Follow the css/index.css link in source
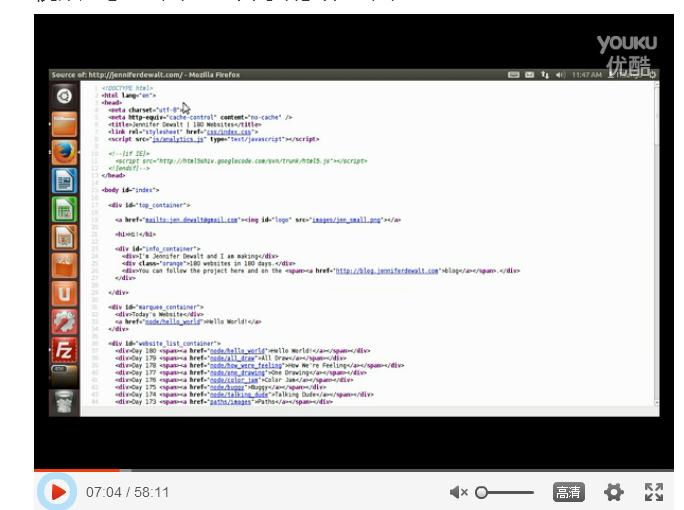The height and width of the screenshot is (510, 684). tap(229, 132)
